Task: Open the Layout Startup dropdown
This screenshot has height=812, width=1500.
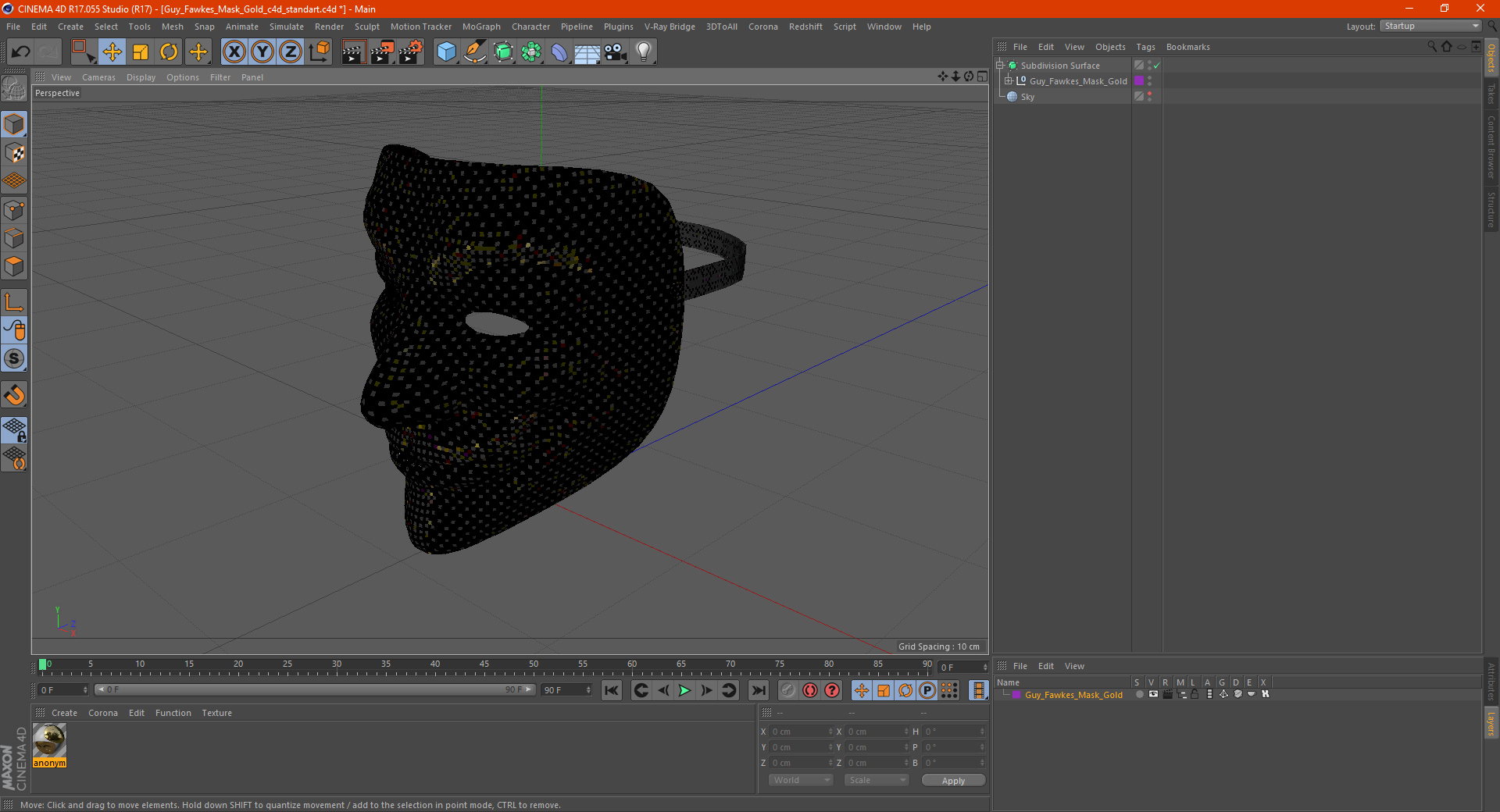Action: click(1430, 26)
